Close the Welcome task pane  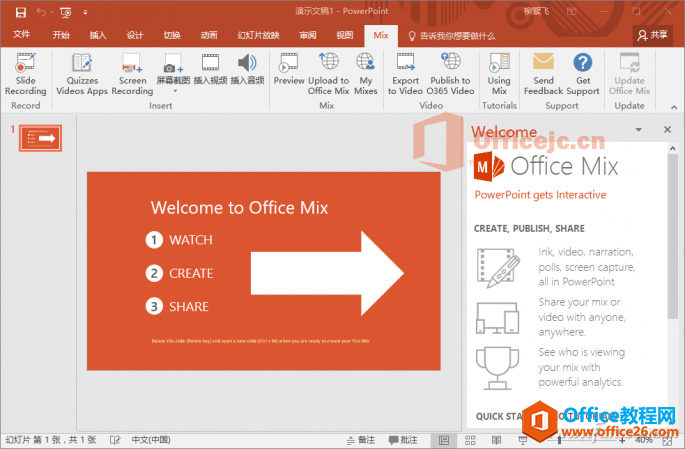tap(667, 129)
